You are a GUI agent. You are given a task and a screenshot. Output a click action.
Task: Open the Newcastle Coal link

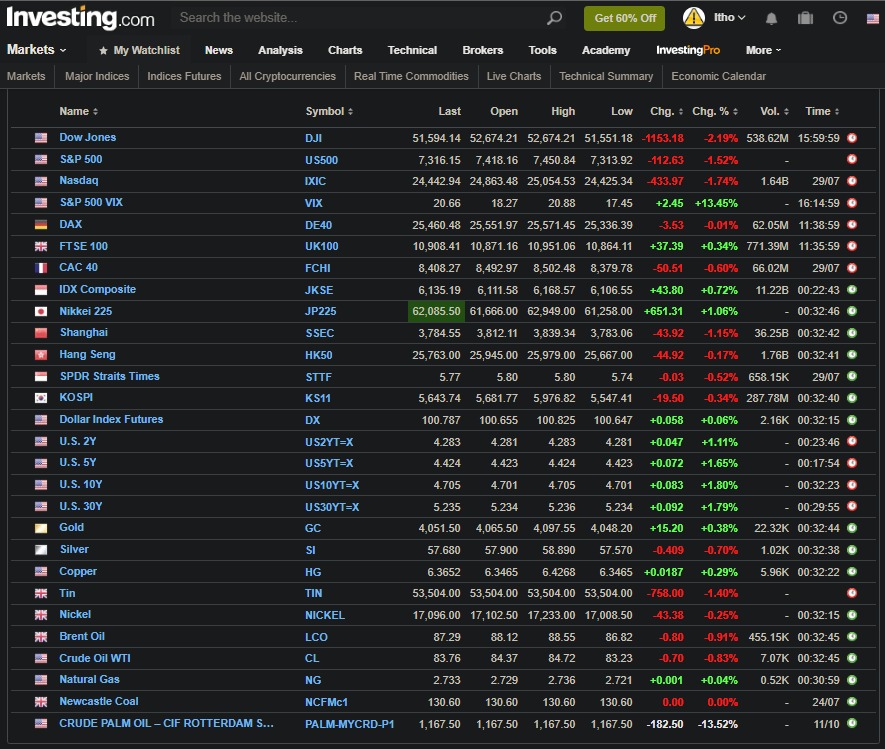99,701
